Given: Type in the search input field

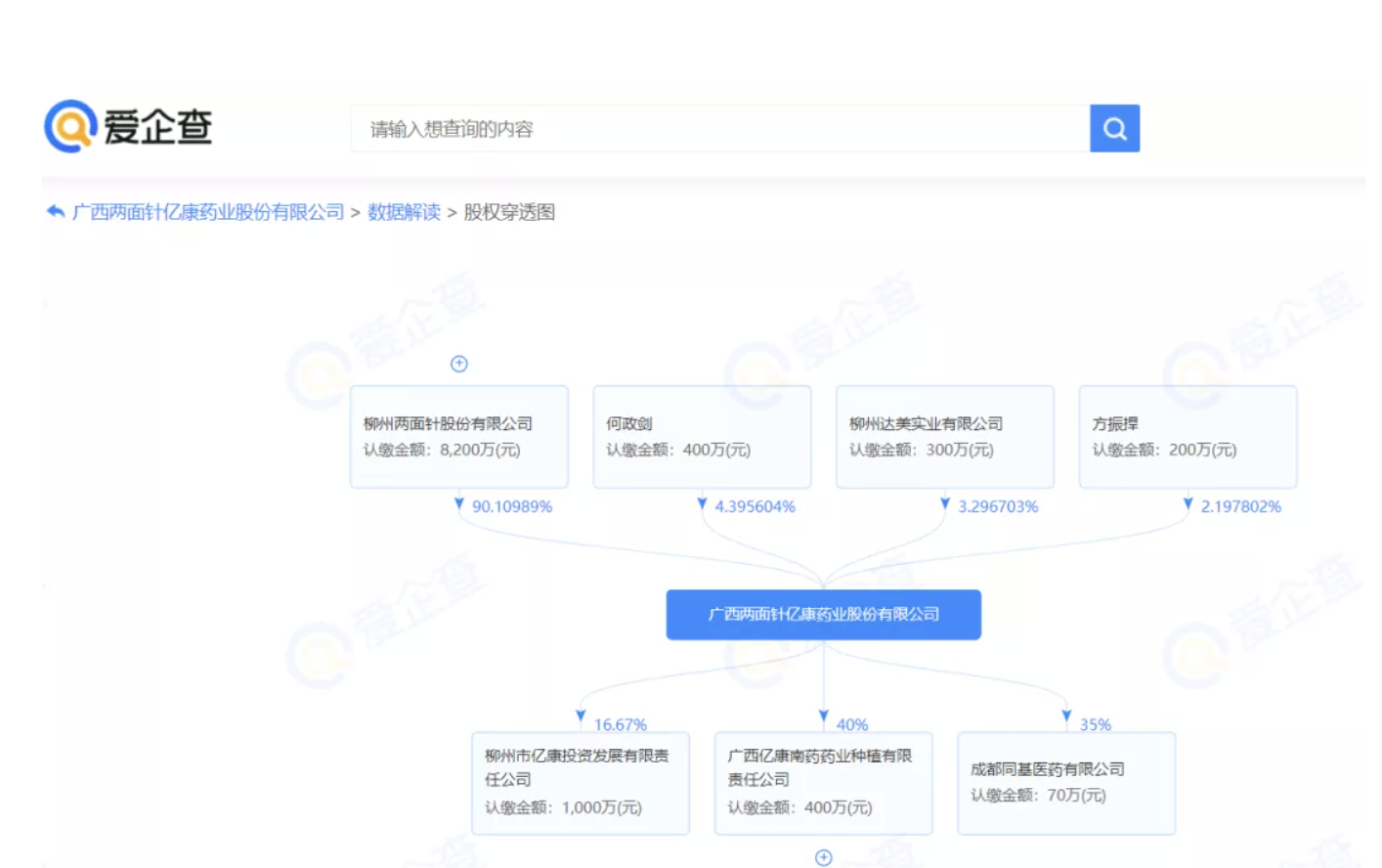Looking at the screenshot, I should tap(719, 129).
